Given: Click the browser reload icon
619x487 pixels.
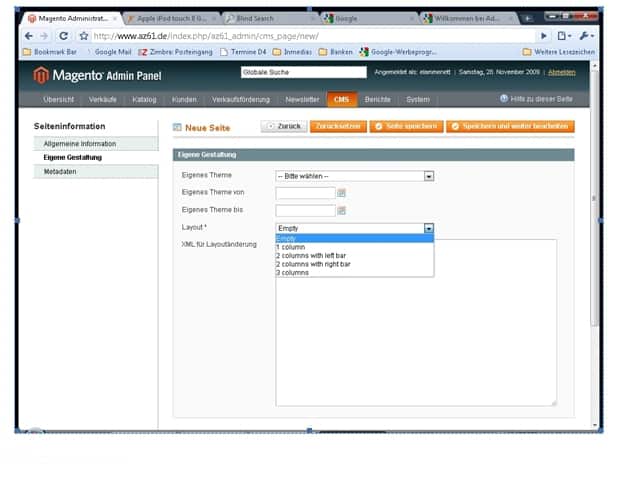Looking at the screenshot, I should tap(61, 35).
